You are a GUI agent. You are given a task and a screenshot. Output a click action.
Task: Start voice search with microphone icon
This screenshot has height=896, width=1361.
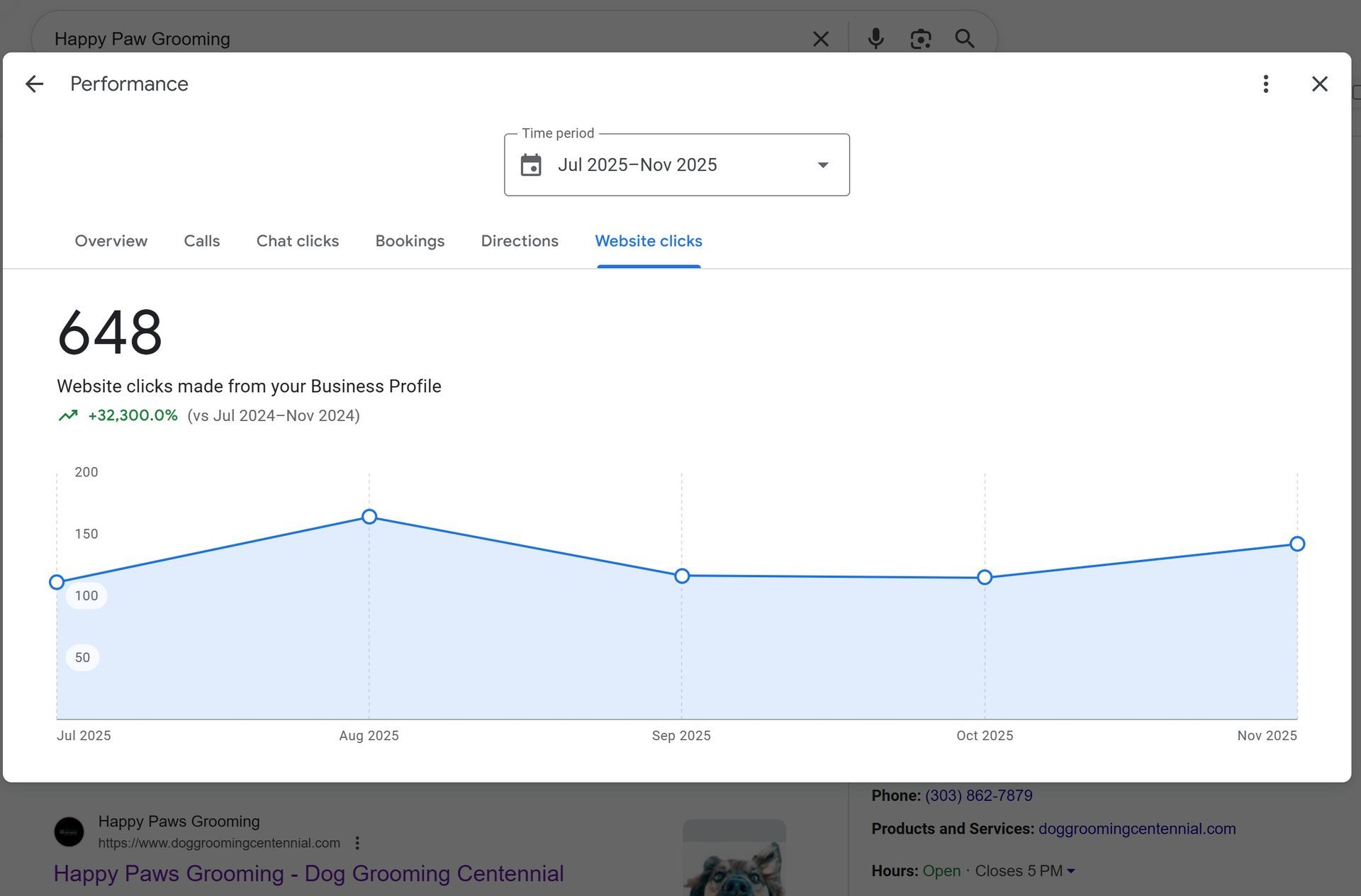[x=875, y=39]
